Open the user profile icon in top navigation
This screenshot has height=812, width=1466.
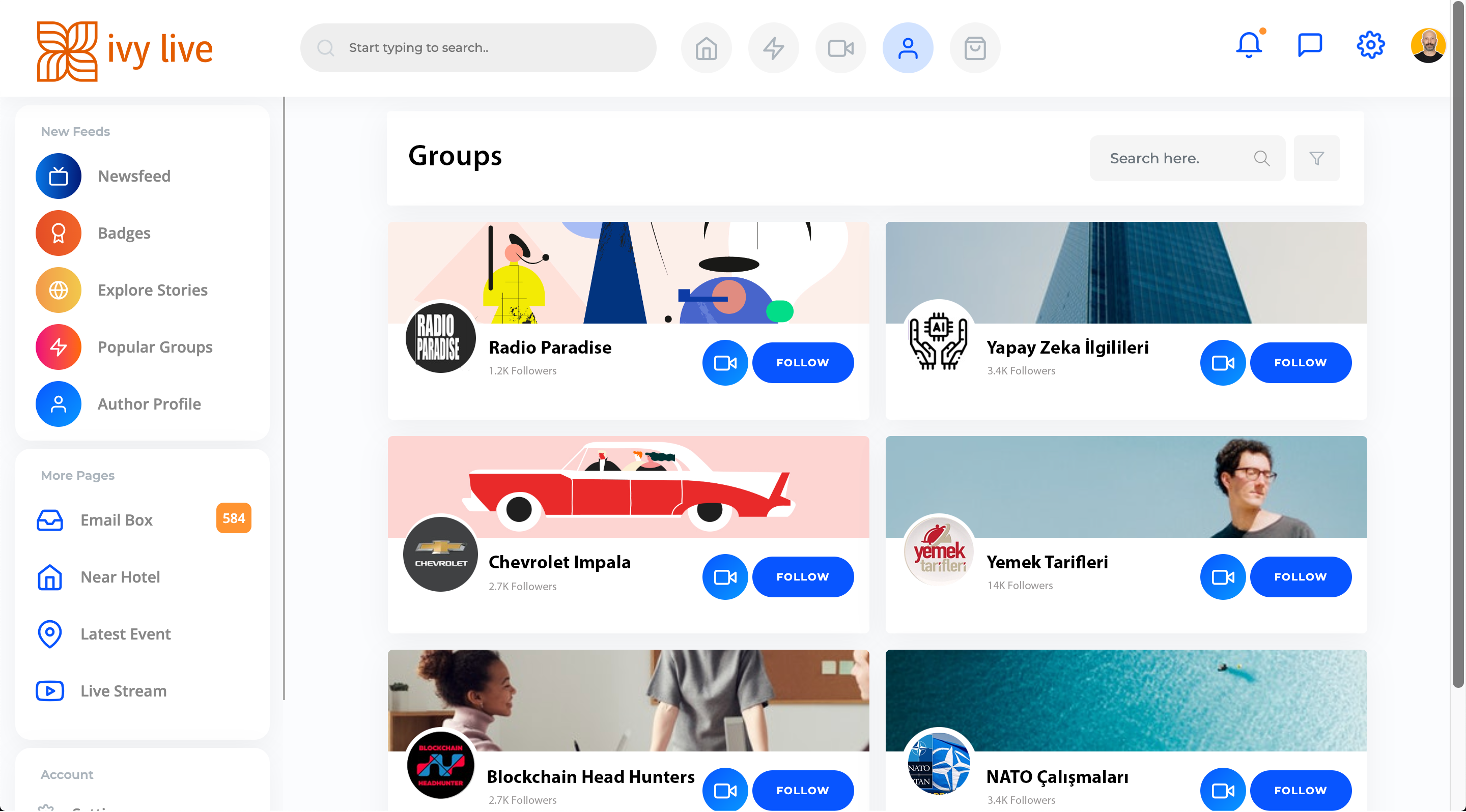coord(908,48)
